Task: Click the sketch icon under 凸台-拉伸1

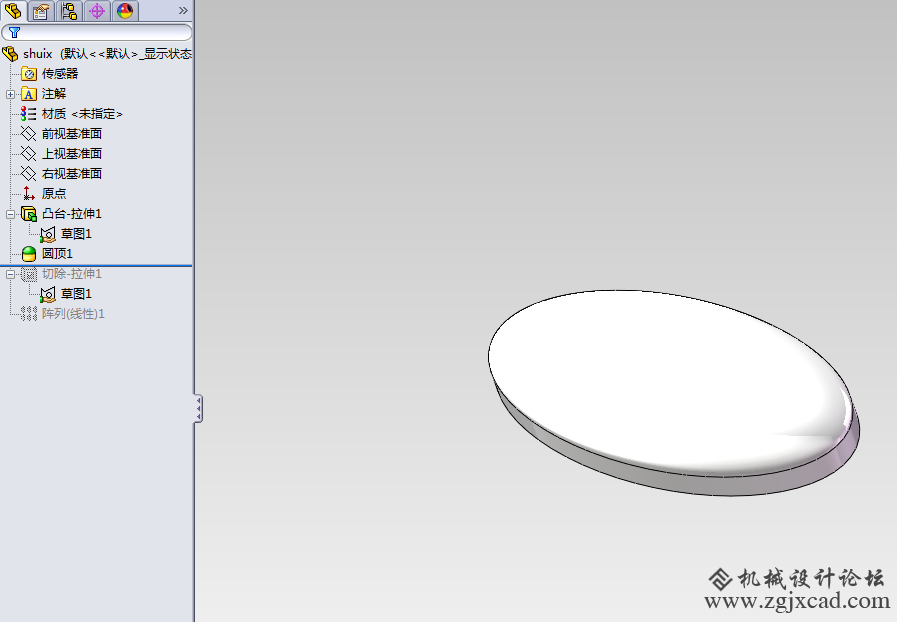Action: coord(48,234)
